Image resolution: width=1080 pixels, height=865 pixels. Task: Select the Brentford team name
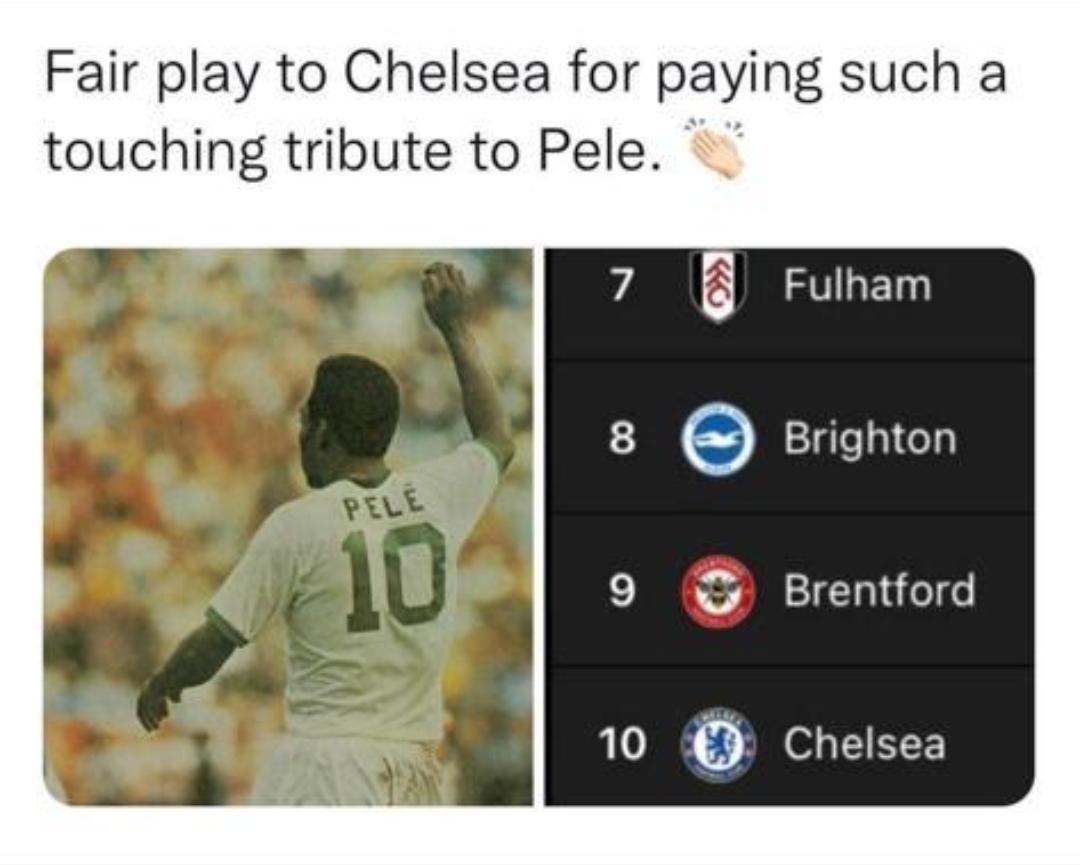pos(879,591)
